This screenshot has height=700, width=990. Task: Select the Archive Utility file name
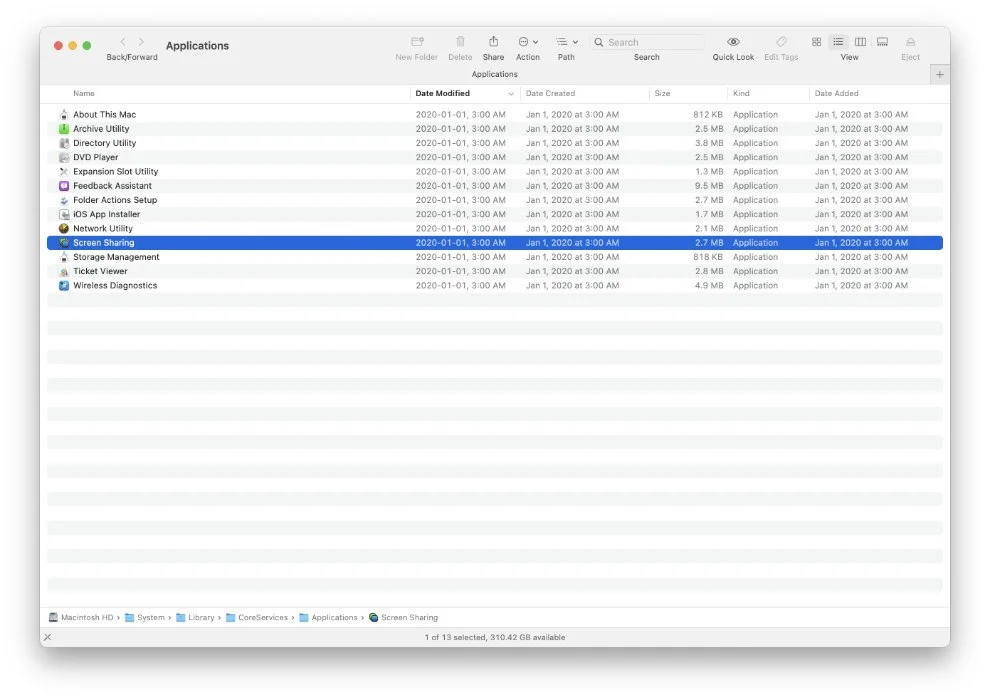[x=101, y=129]
